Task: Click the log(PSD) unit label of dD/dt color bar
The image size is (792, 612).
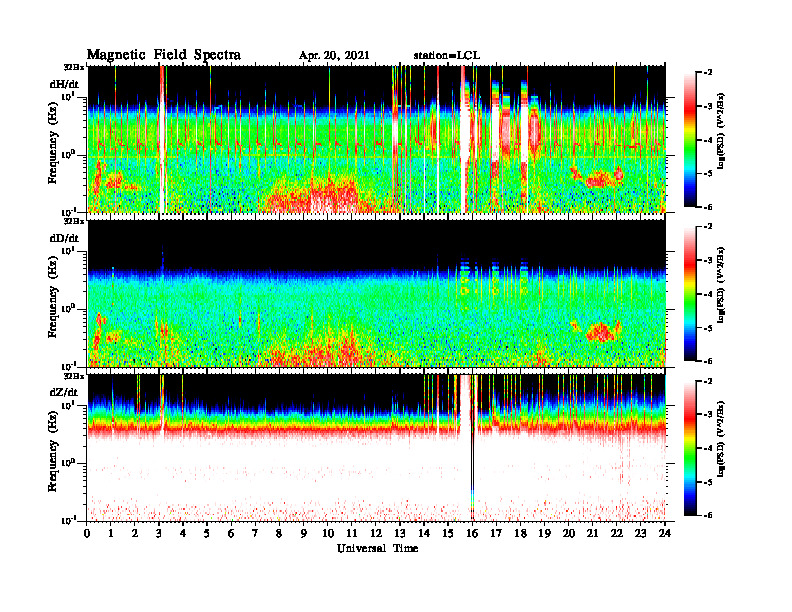Action: pos(721,284)
